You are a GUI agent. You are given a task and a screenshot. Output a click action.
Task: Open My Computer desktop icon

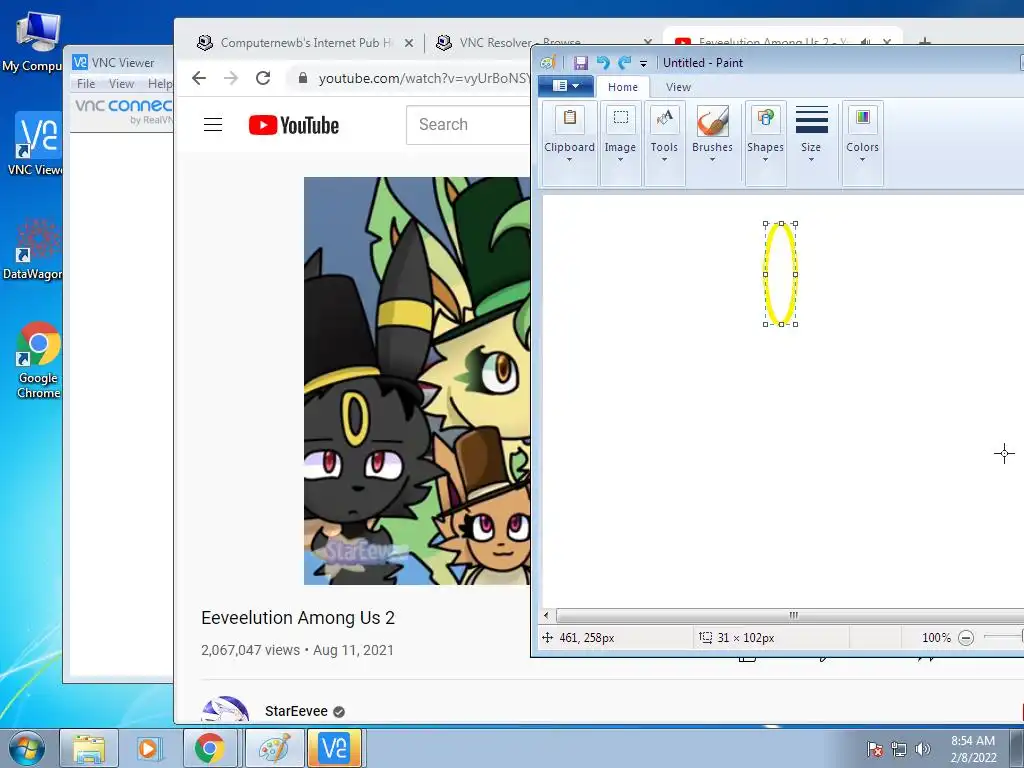coord(33,42)
